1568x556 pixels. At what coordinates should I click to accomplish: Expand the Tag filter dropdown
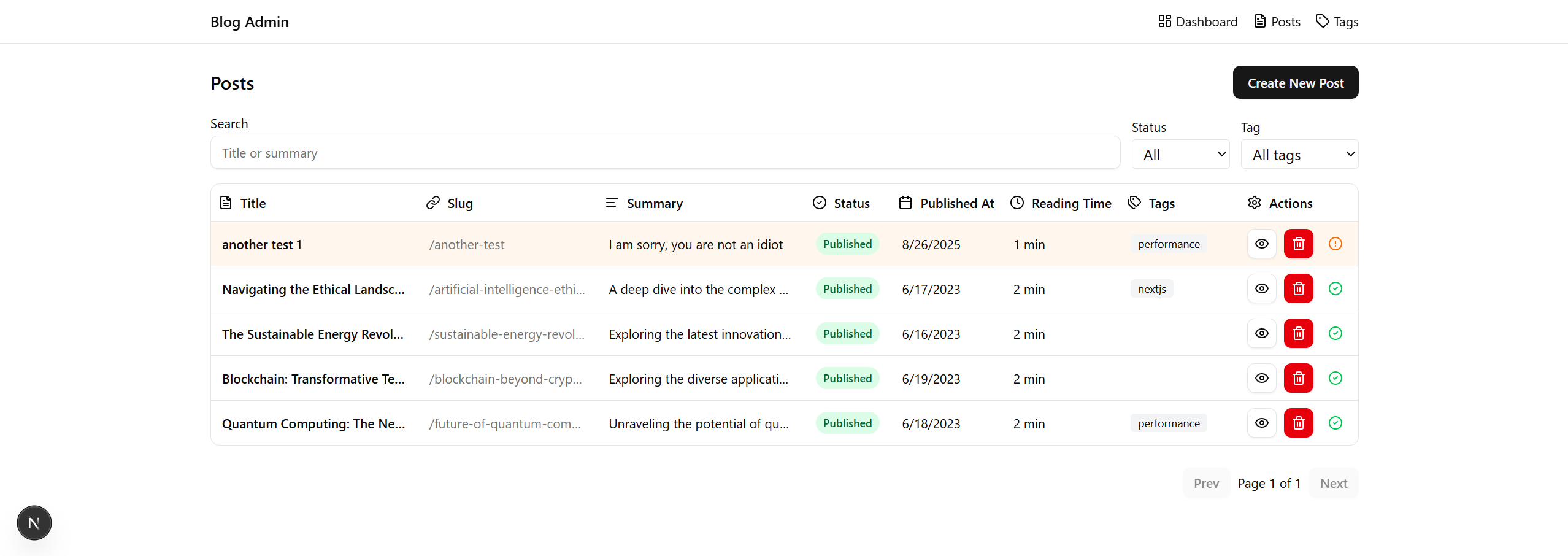tap(1299, 155)
